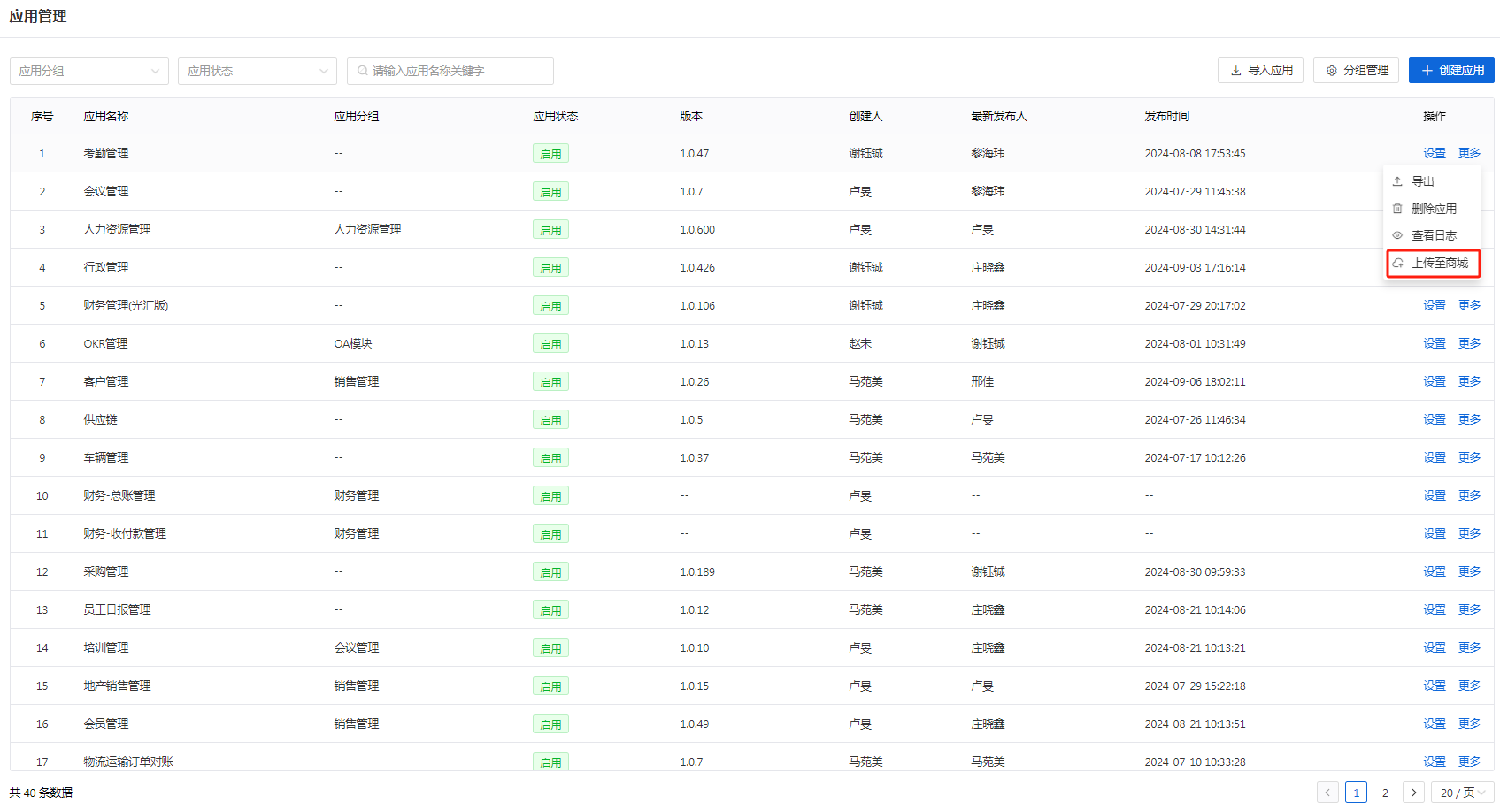Viewport: 1500px width, 812px height.
Task: Click the export icon in the popup menu
Action: pyautogui.click(x=1397, y=181)
